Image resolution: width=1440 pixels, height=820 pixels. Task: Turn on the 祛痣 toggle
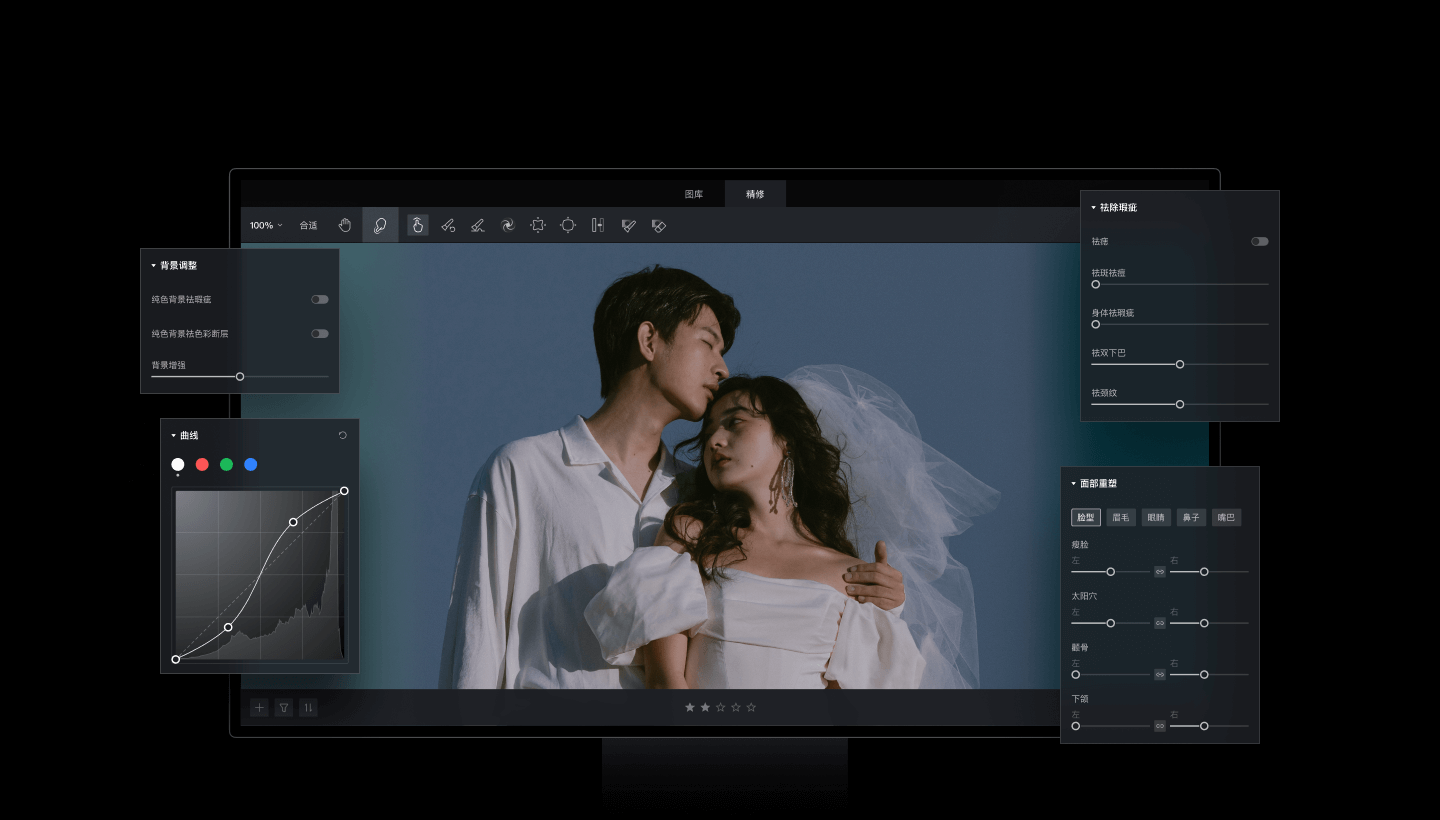coord(1259,242)
